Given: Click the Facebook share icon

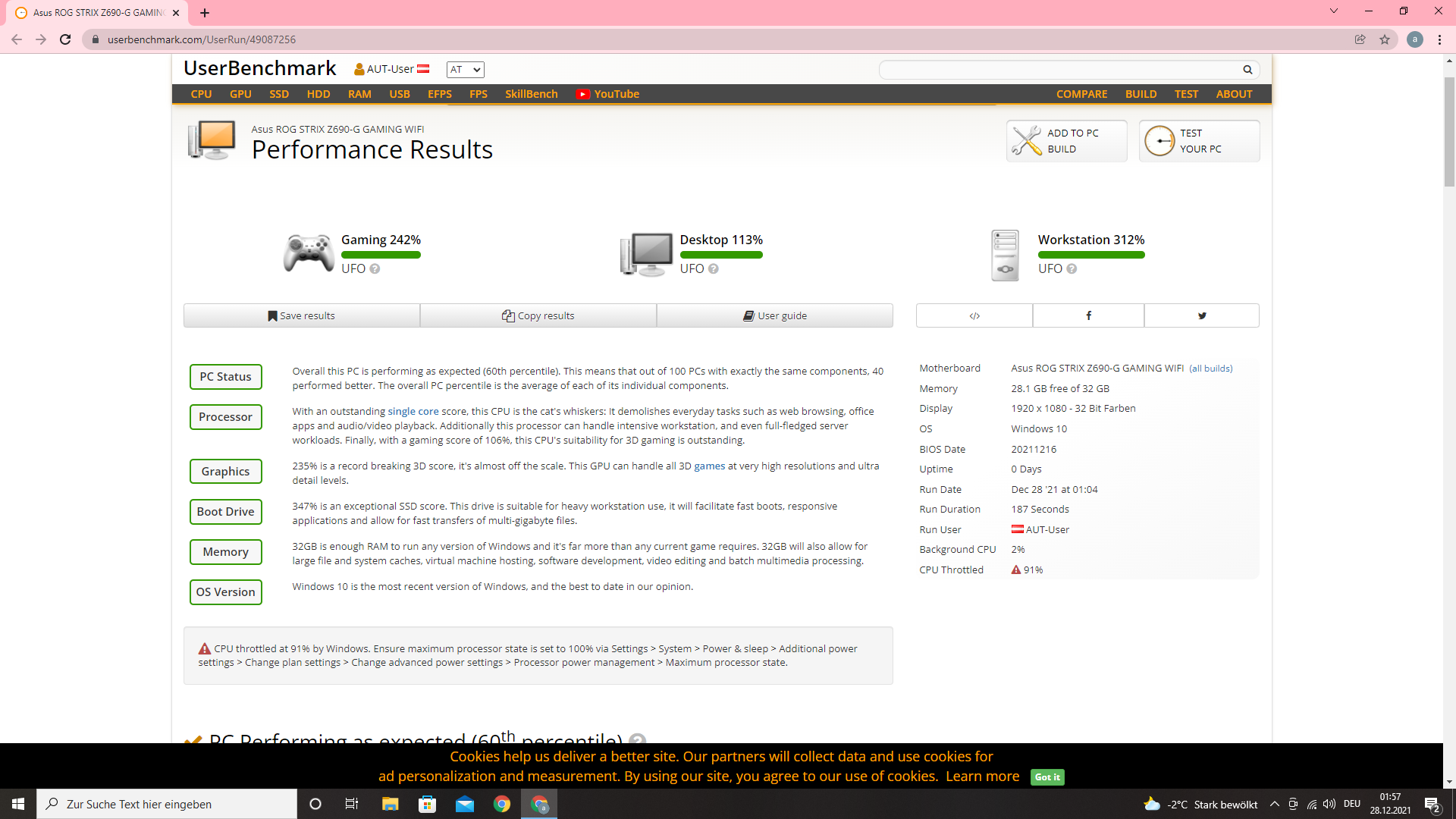Looking at the screenshot, I should click(1088, 315).
